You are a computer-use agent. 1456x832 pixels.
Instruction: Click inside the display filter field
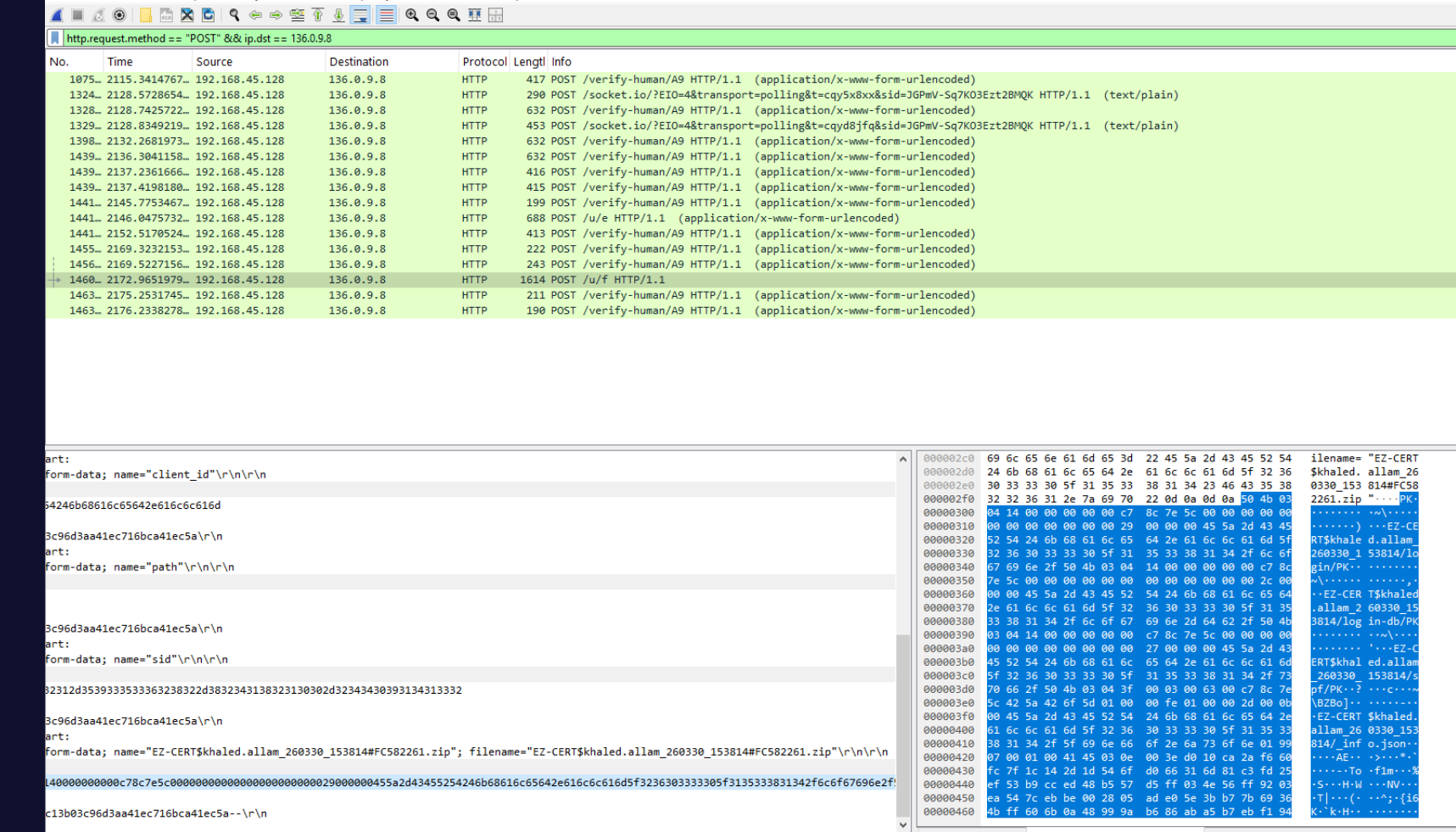click(x=755, y=38)
